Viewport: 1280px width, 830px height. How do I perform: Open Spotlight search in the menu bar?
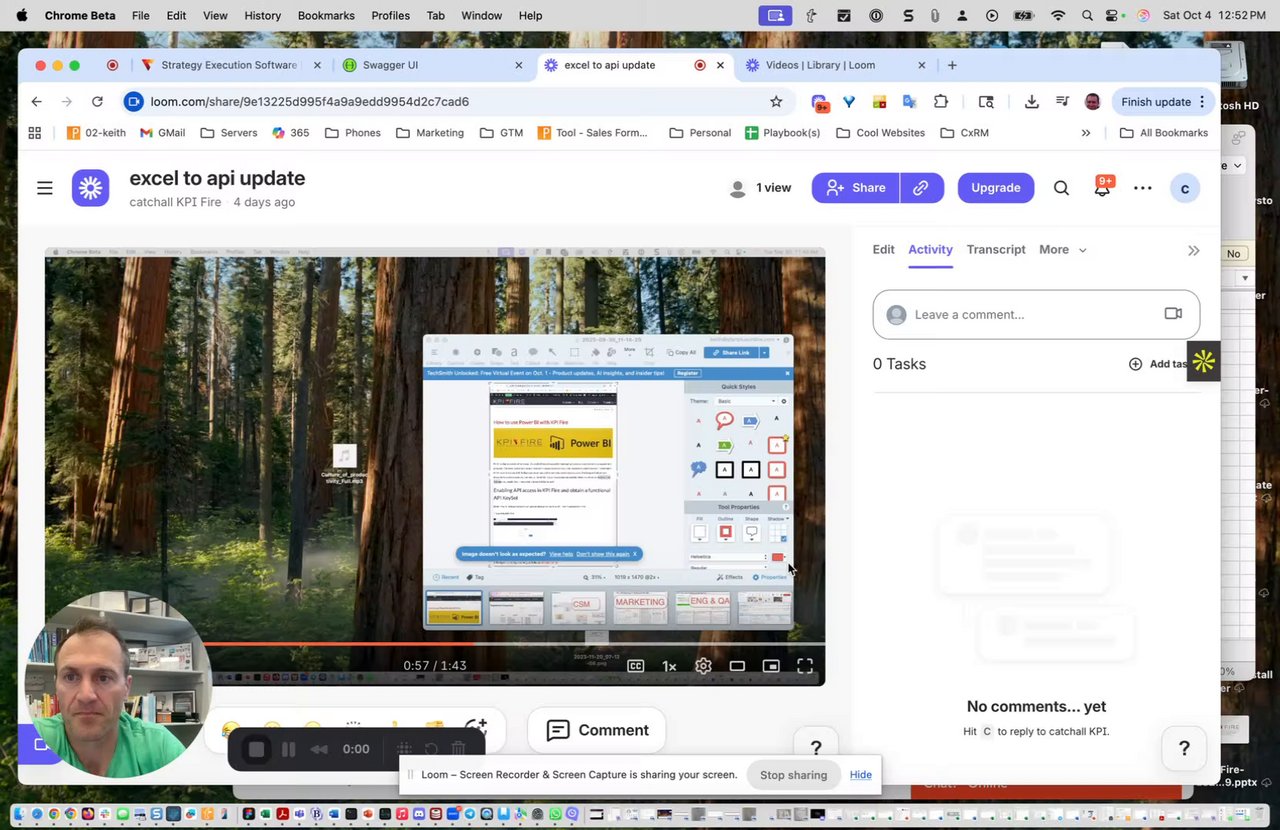pos(1087,15)
